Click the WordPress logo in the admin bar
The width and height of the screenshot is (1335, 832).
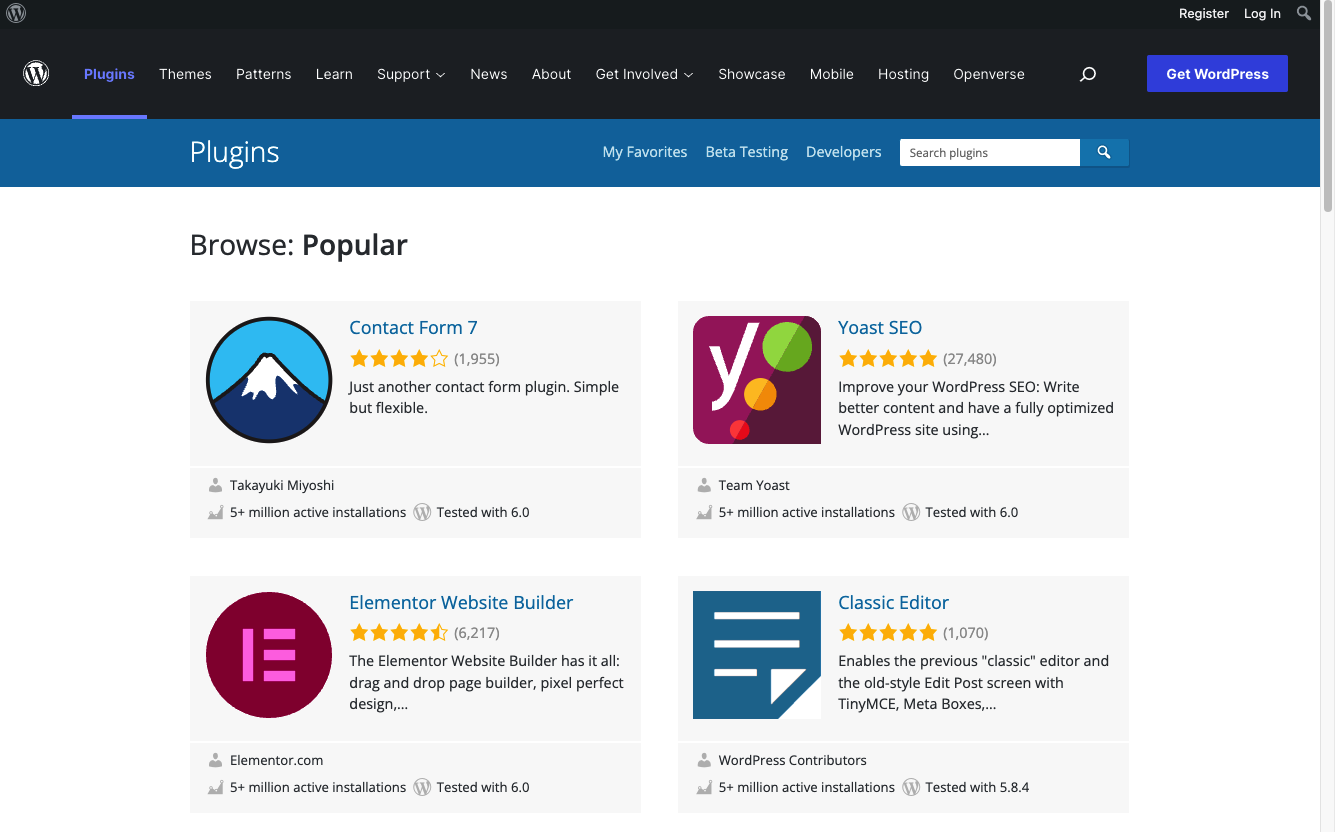pyautogui.click(x=16, y=13)
